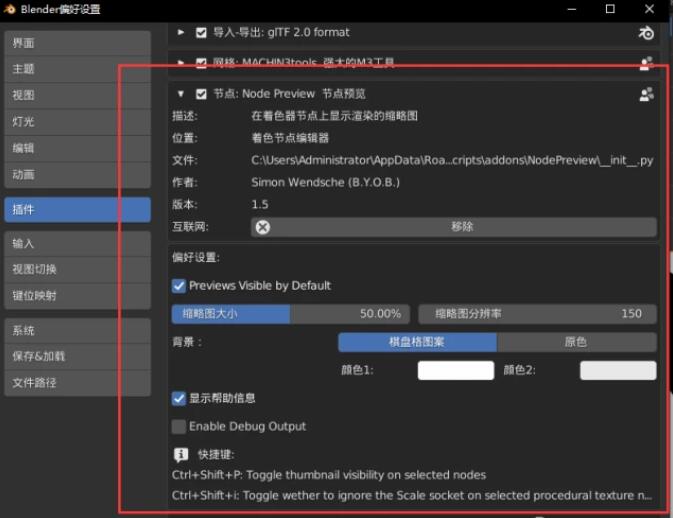Open the 输入 section
The width and height of the screenshot is (673, 518).
[x=78, y=244]
